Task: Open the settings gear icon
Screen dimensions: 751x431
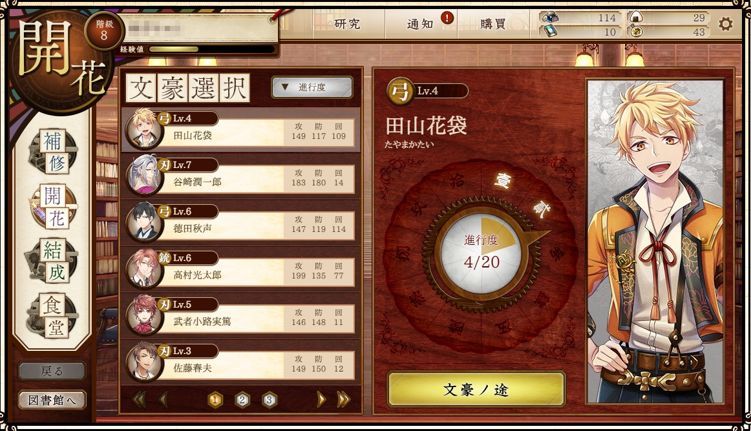Action: (x=726, y=23)
